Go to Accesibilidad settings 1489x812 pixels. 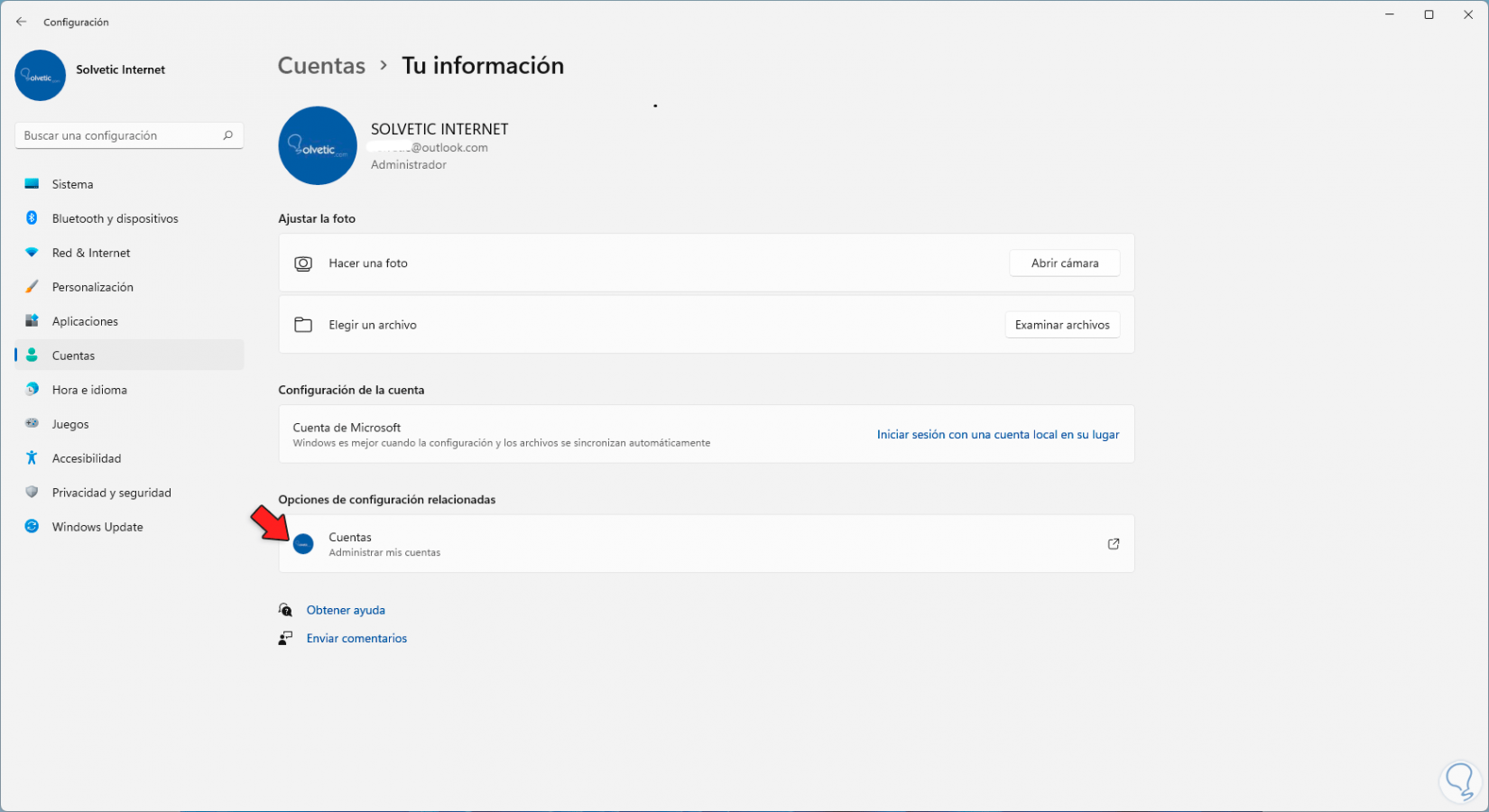[x=129, y=458]
